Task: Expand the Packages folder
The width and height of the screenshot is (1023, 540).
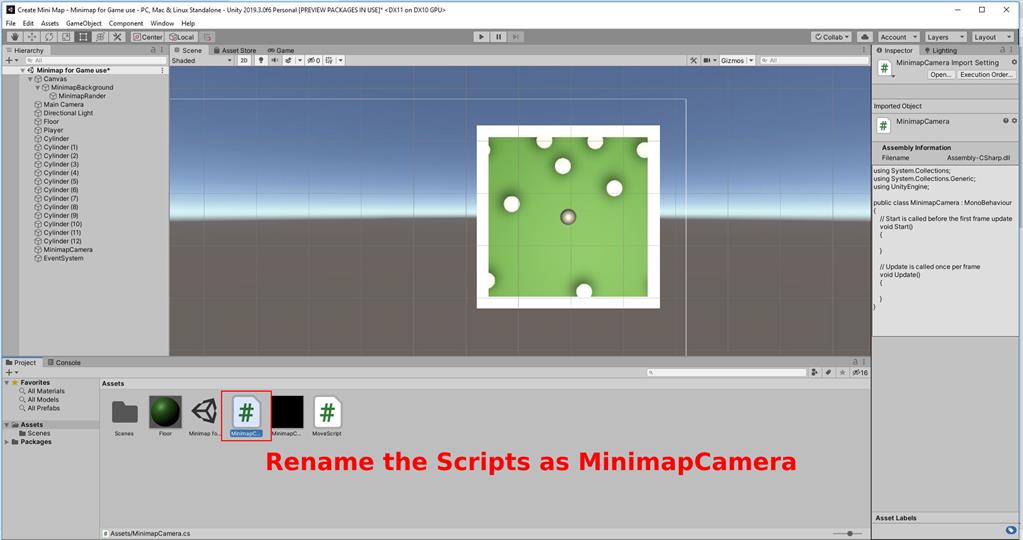Action: (7, 442)
